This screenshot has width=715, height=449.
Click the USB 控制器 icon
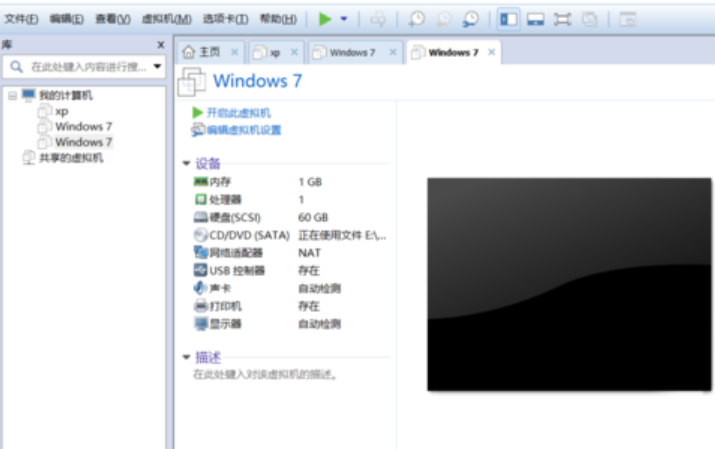[201, 270]
